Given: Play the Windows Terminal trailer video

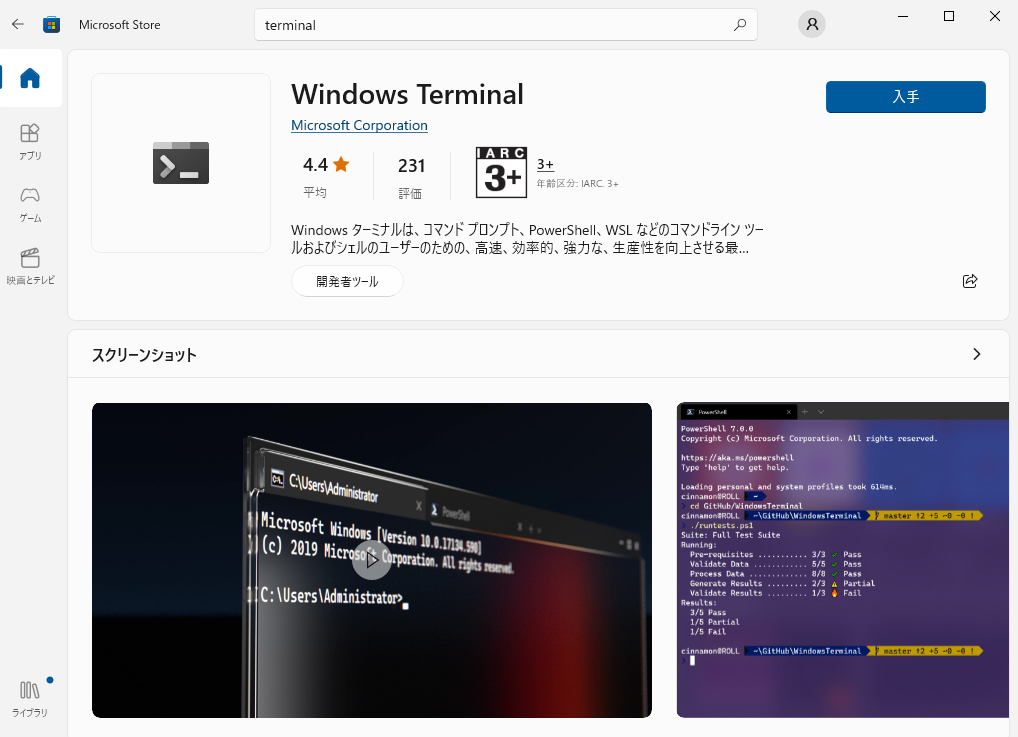Looking at the screenshot, I should click(371, 560).
